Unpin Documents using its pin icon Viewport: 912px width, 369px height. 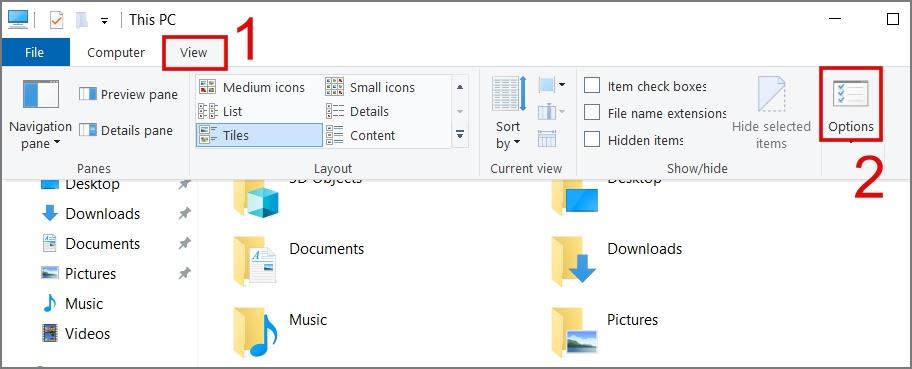[184, 243]
